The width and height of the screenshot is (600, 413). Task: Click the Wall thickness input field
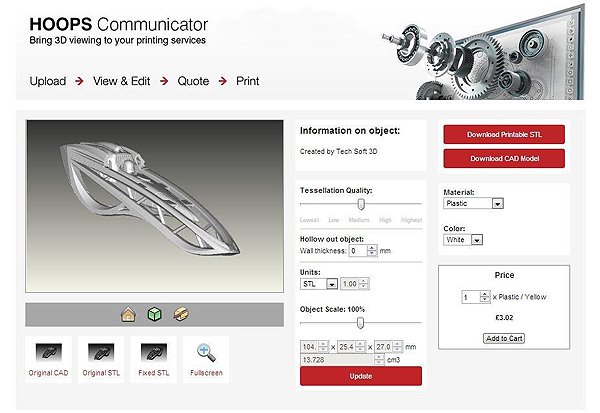click(367, 251)
